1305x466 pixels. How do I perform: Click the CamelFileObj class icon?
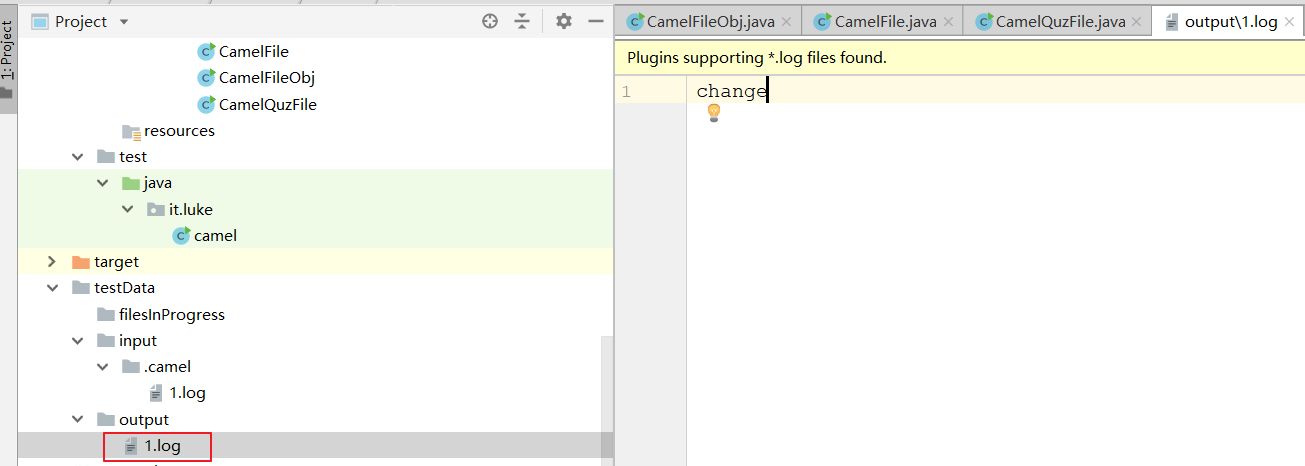[x=206, y=77]
